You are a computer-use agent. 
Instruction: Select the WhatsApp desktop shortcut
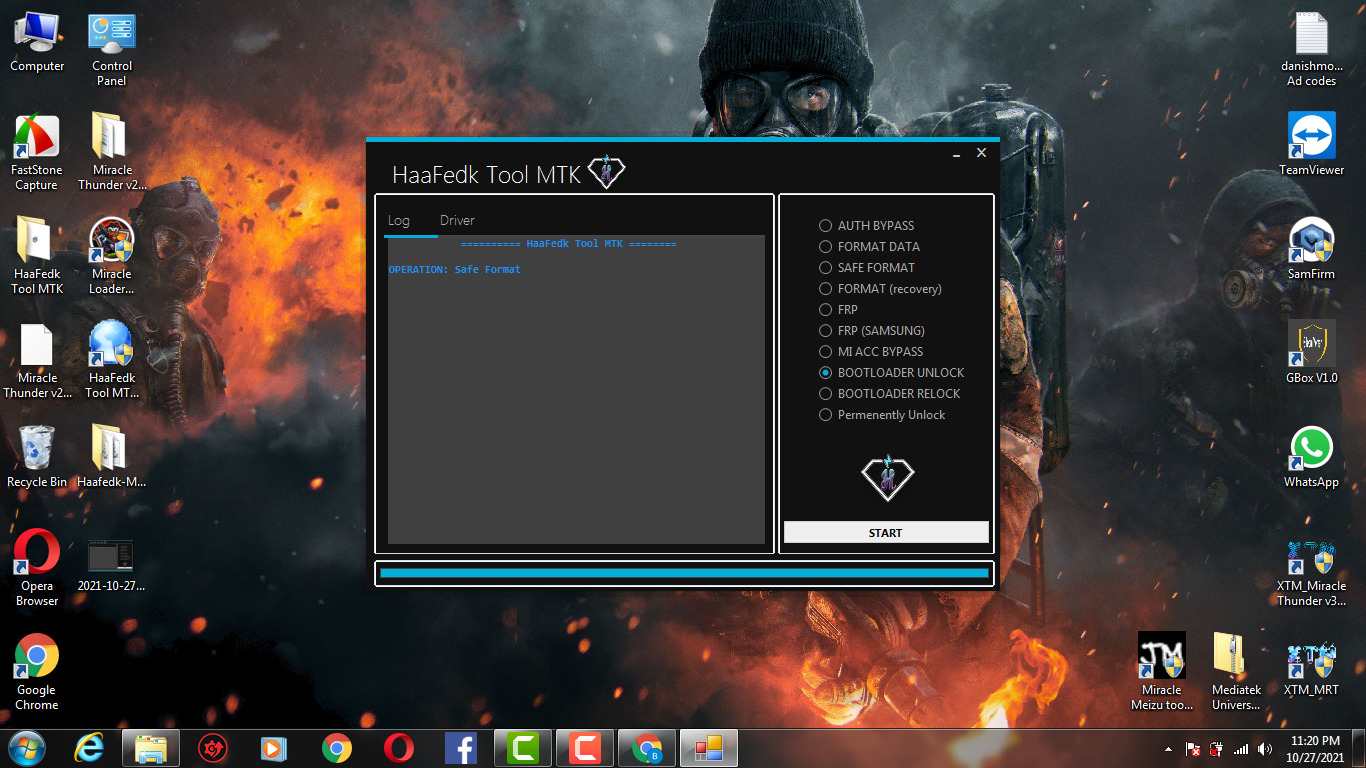pos(1311,457)
